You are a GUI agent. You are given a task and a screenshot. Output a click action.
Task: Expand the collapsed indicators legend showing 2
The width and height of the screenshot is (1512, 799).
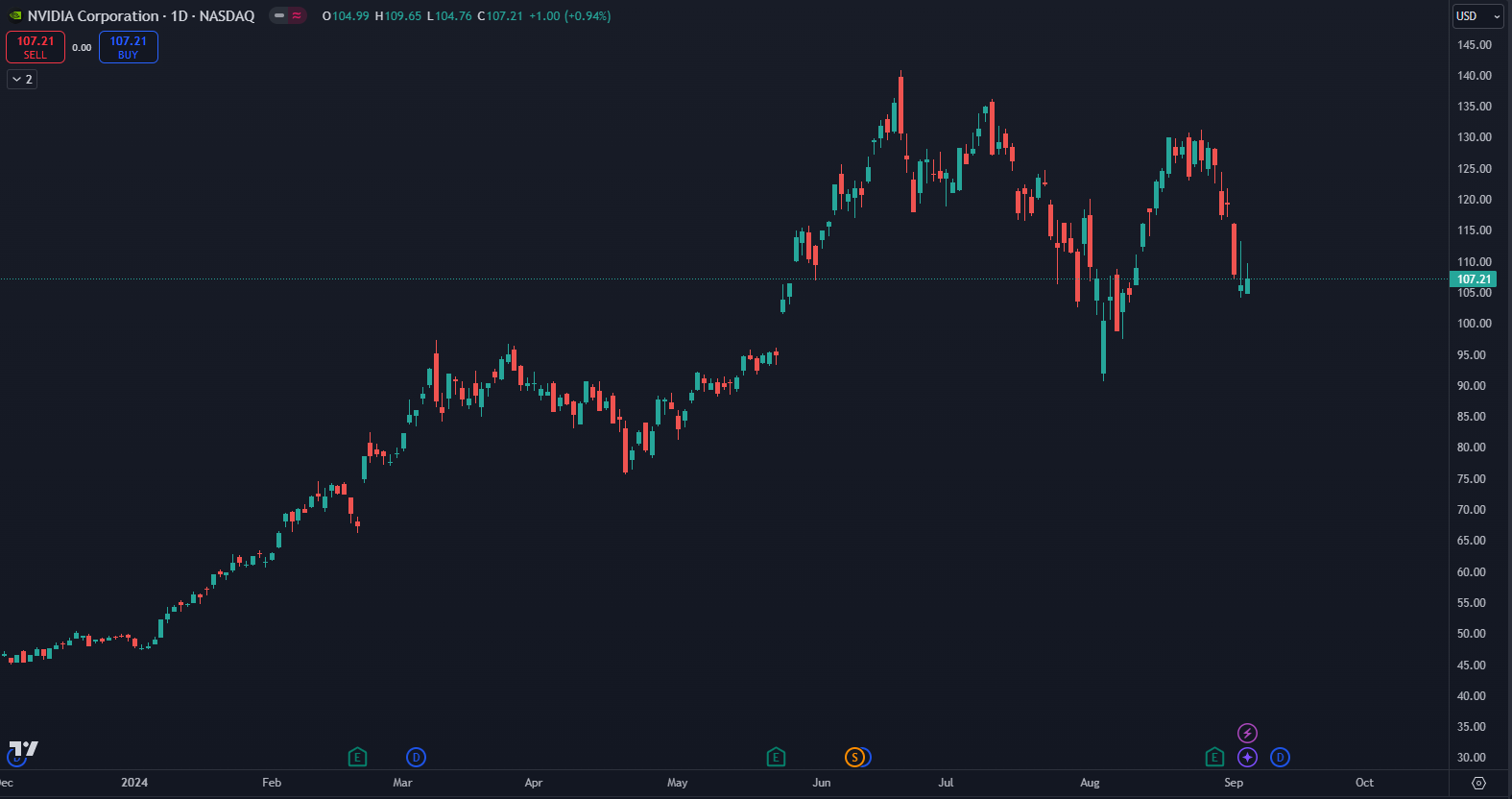[x=22, y=80]
